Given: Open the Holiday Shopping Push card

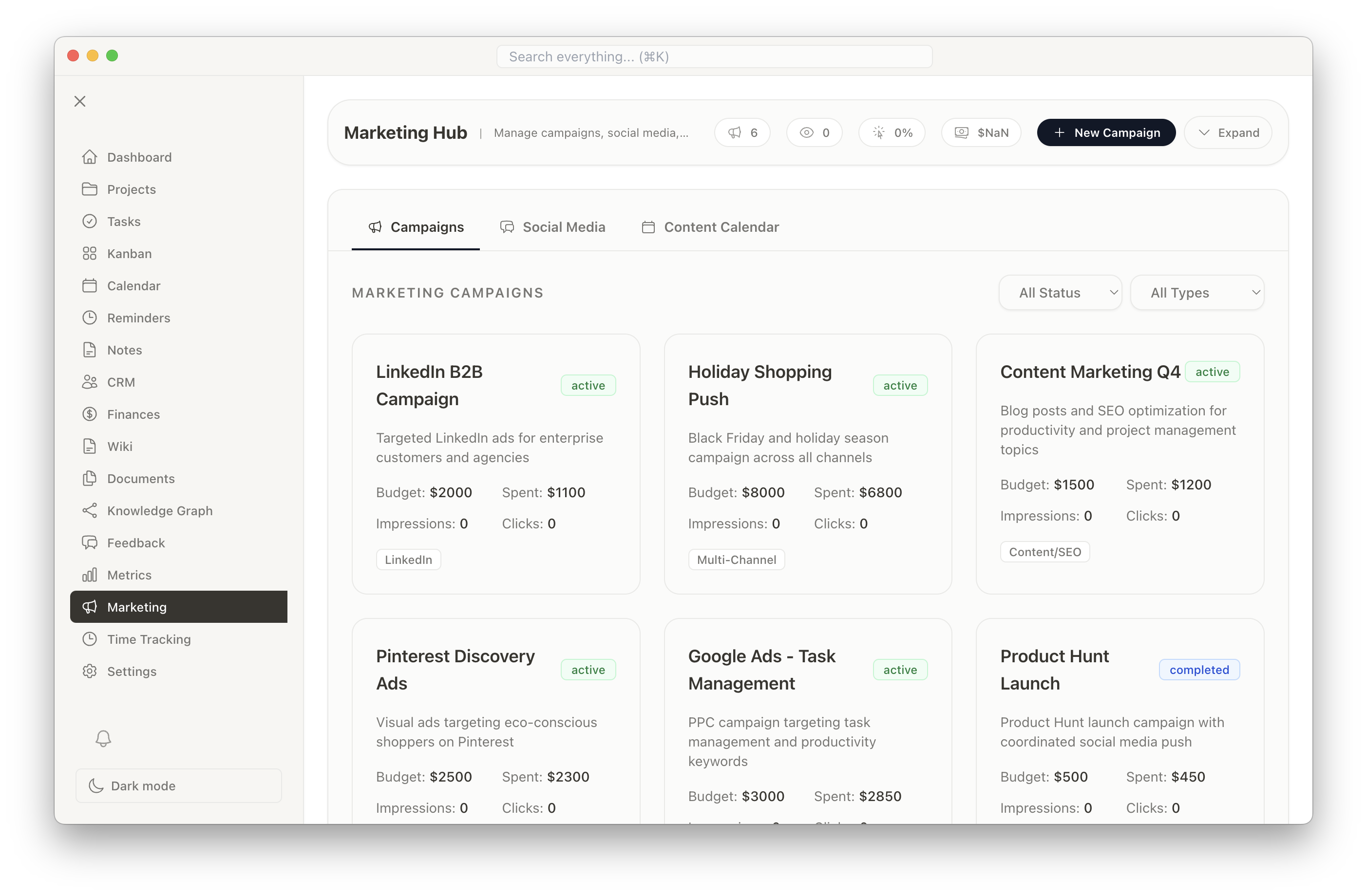Looking at the screenshot, I should coord(808,464).
